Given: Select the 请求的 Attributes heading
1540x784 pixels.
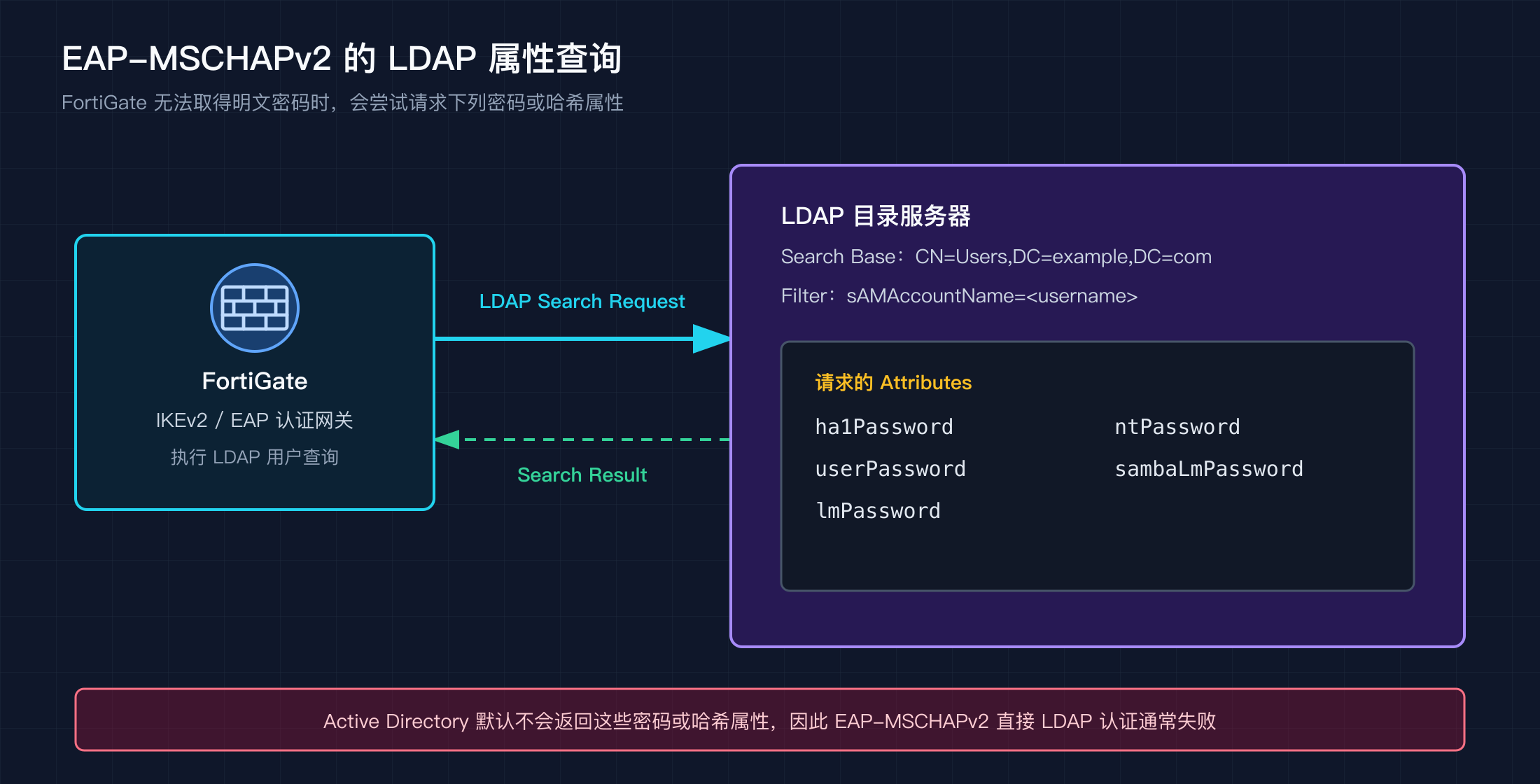Looking at the screenshot, I should [893, 383].
